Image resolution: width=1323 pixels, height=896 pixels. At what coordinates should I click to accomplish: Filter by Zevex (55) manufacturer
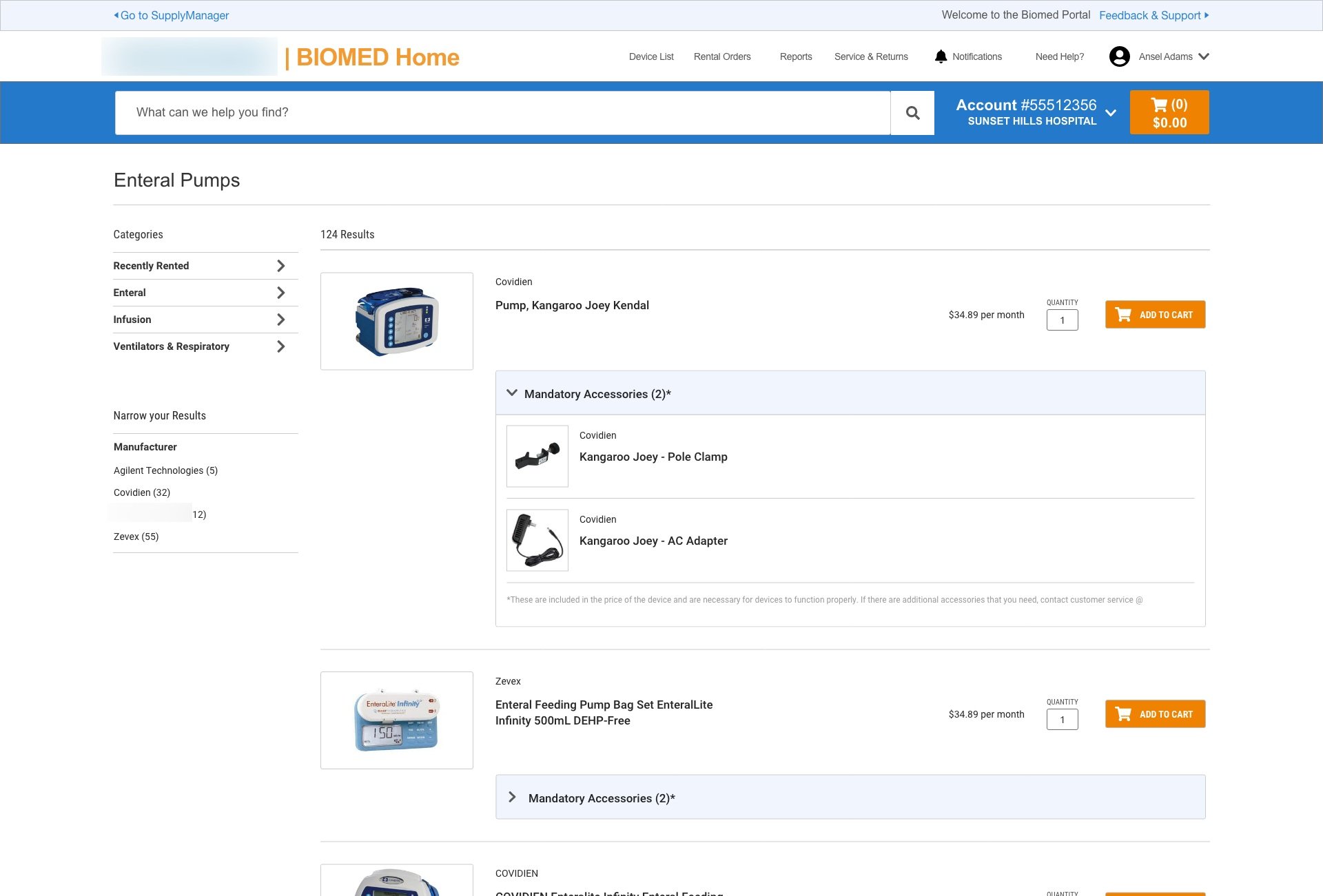136,536
